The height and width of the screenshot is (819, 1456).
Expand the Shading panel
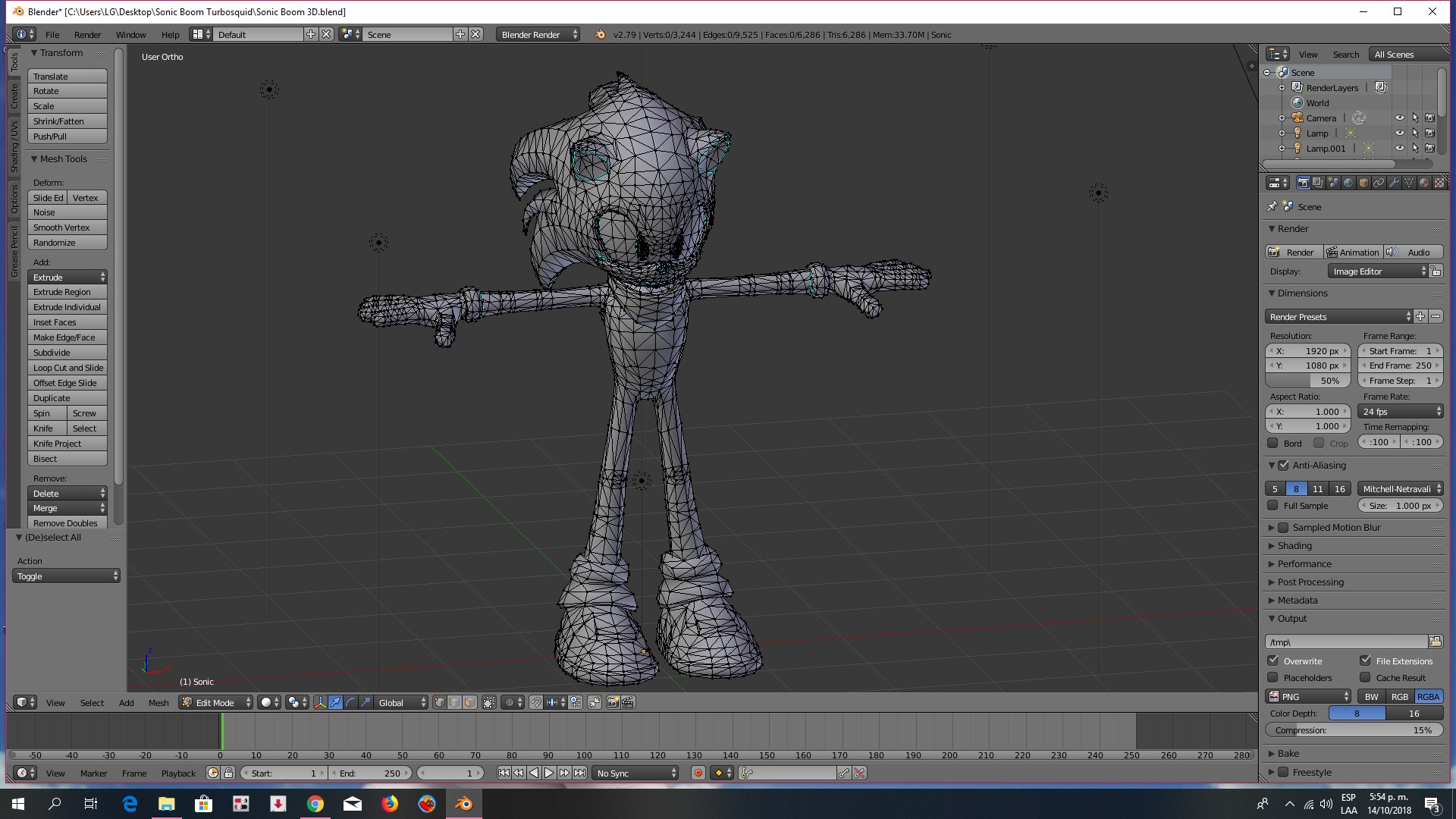1294,546
